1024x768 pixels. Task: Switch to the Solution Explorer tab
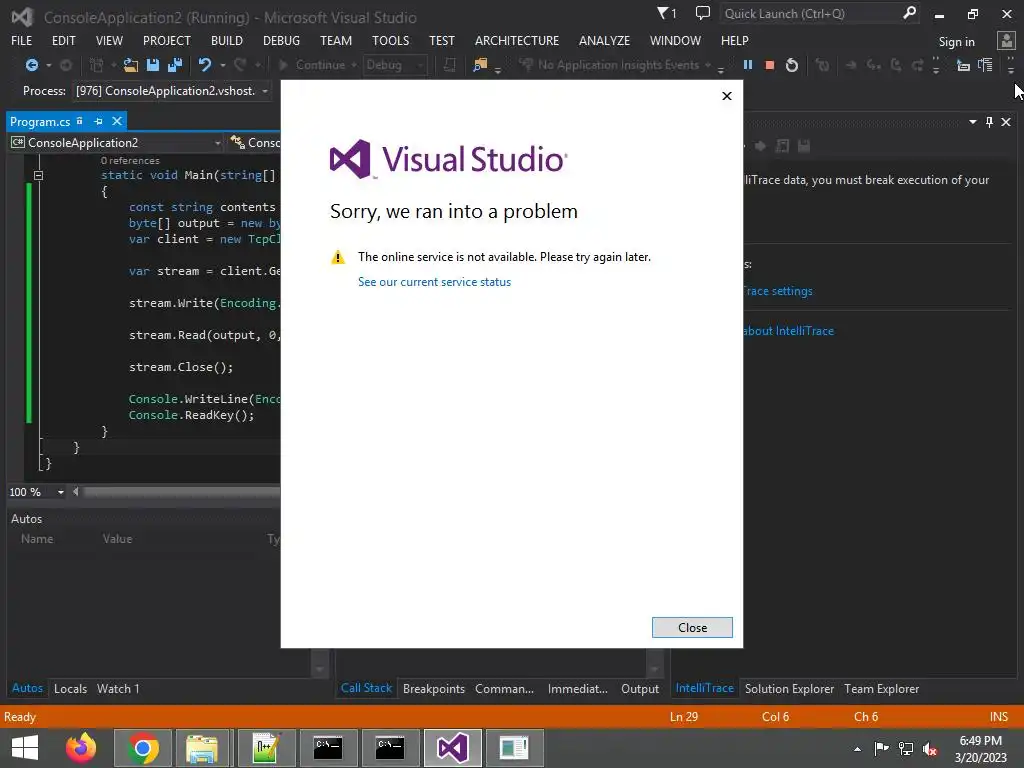click(790, 688)
